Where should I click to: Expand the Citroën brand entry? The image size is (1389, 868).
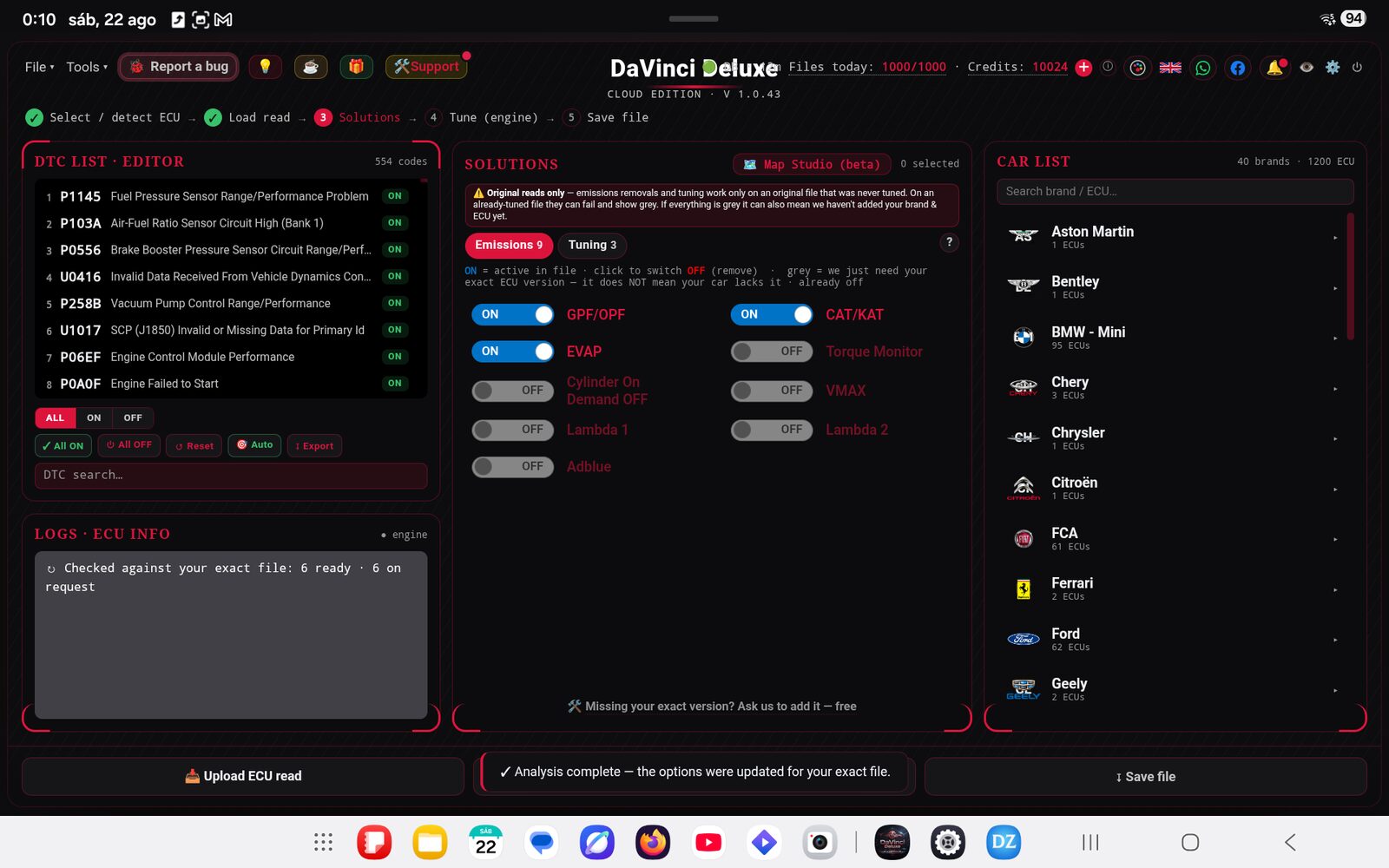[1175, 488]
